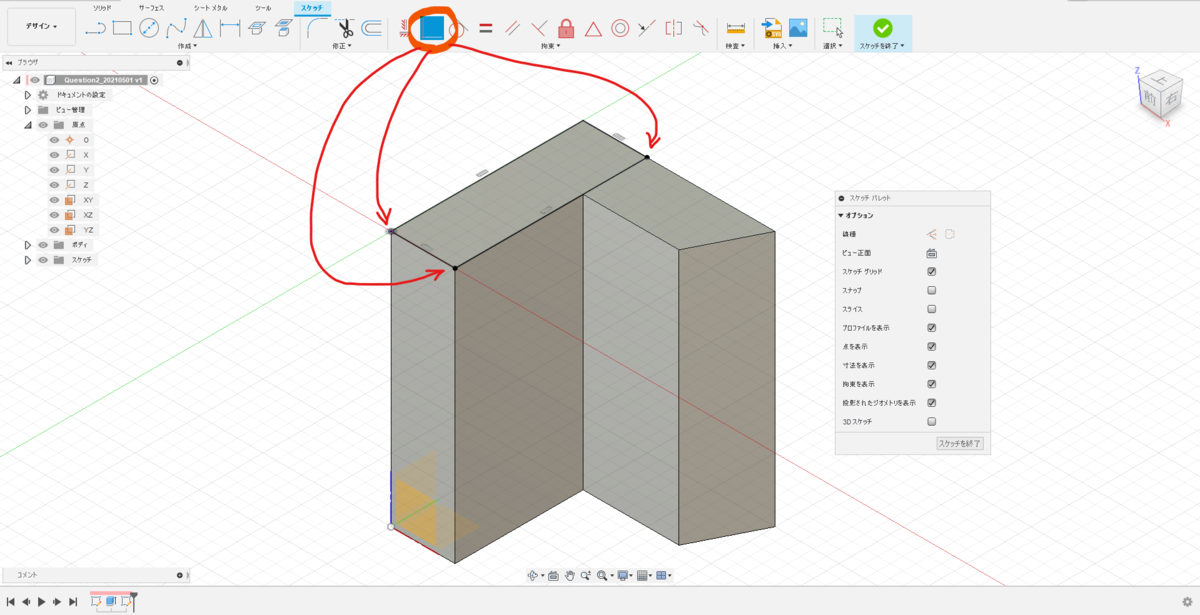The height and width of the screenshot is (615, 1200).
Task: Select the Rectangle sketch tool
Action: [123, 28]
